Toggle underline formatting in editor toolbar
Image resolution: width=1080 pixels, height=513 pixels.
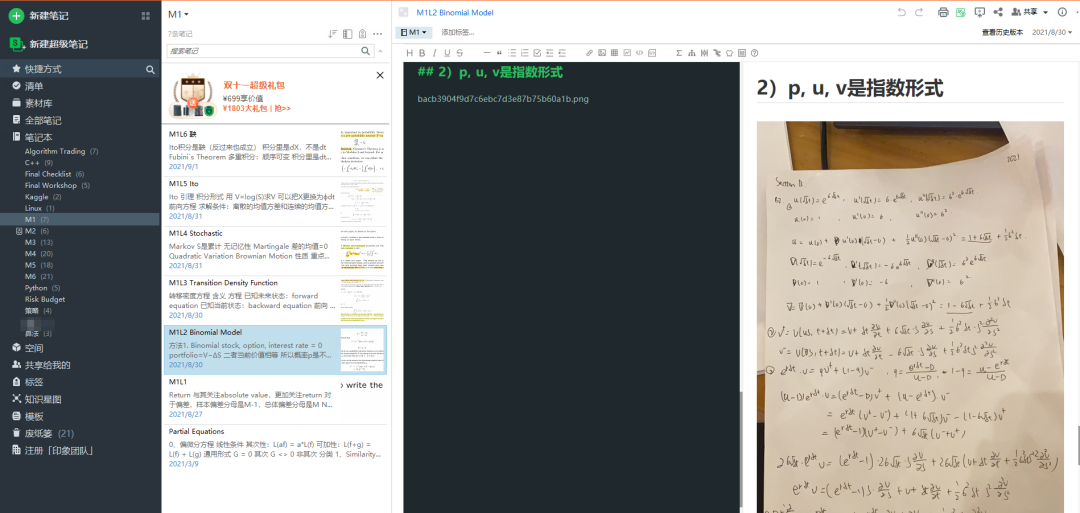(447, 53)
